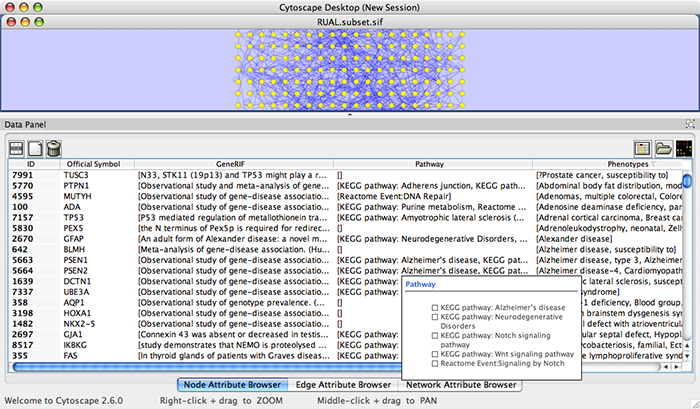This screenshot has height=409, width=700.
Task: Click the attribute list icon at toolbar right
Action: [643, 148]
